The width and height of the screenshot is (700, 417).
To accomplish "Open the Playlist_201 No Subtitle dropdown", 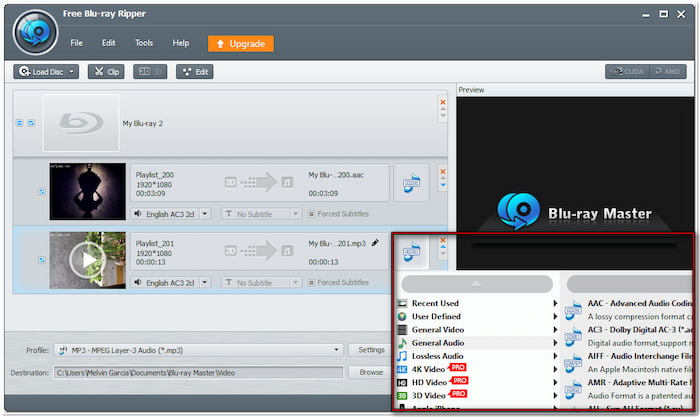I will tap(295, 283).
